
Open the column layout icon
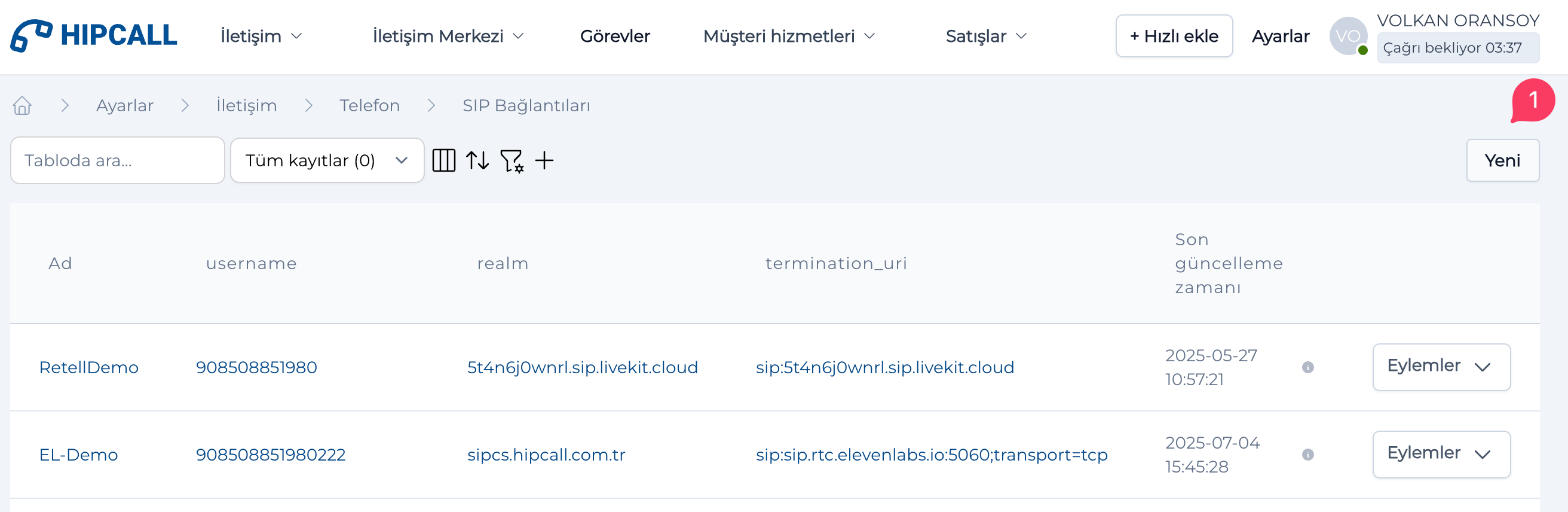pyautogui.click(x=444, y=160)
